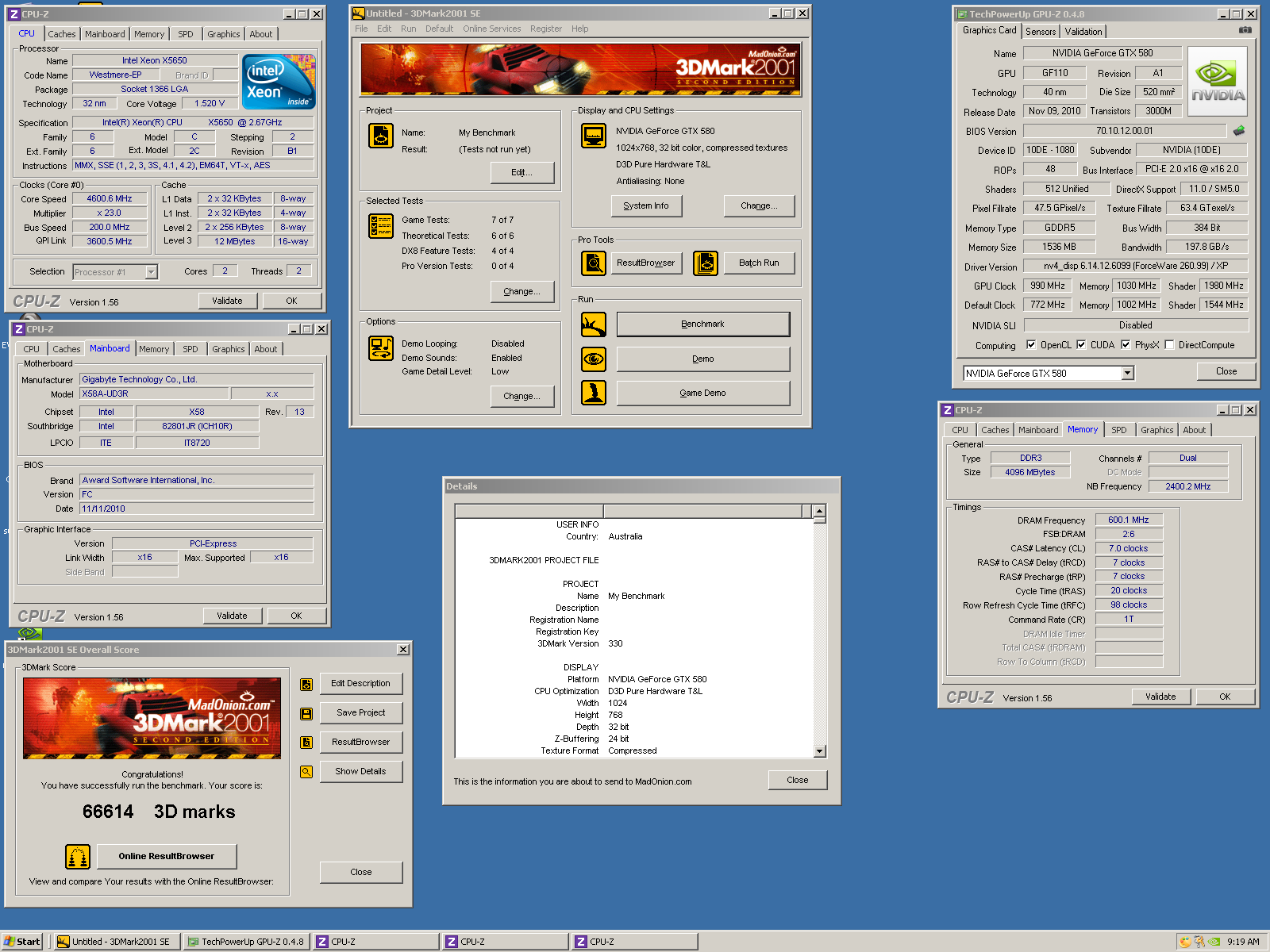Click the System Info button

pos(646,205)
